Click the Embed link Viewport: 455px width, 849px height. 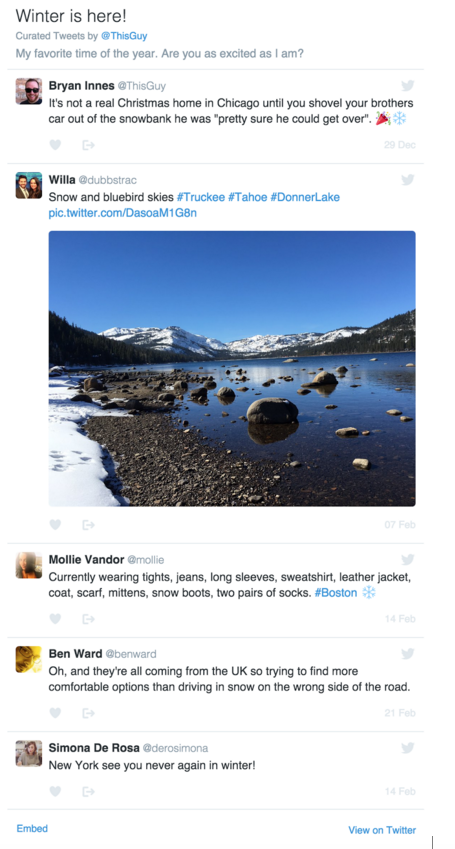[32, 828]
